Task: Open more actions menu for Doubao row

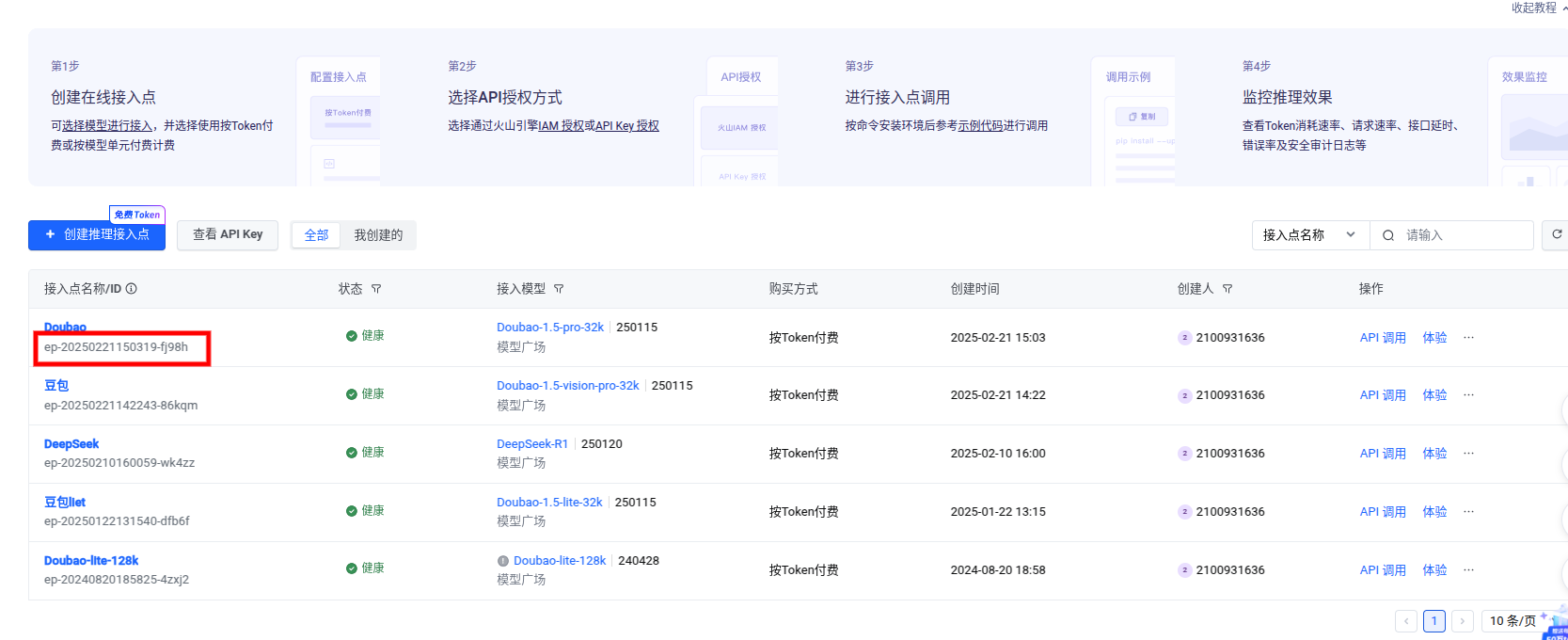Action: pos(1468,338)
